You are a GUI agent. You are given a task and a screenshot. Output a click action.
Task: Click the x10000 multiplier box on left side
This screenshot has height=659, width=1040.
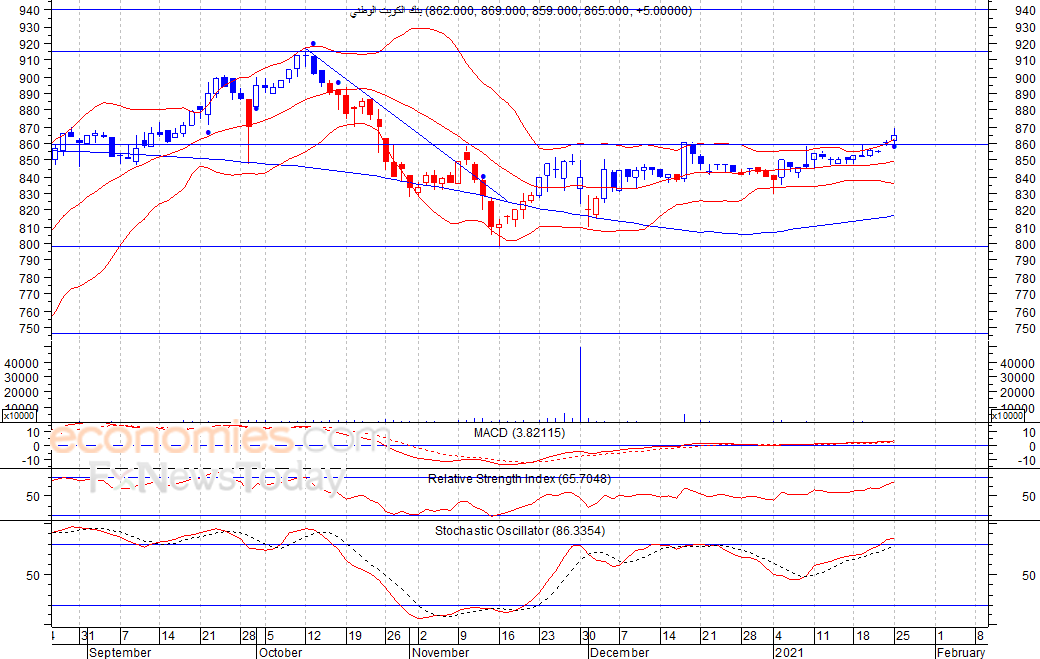pos(19,416)
